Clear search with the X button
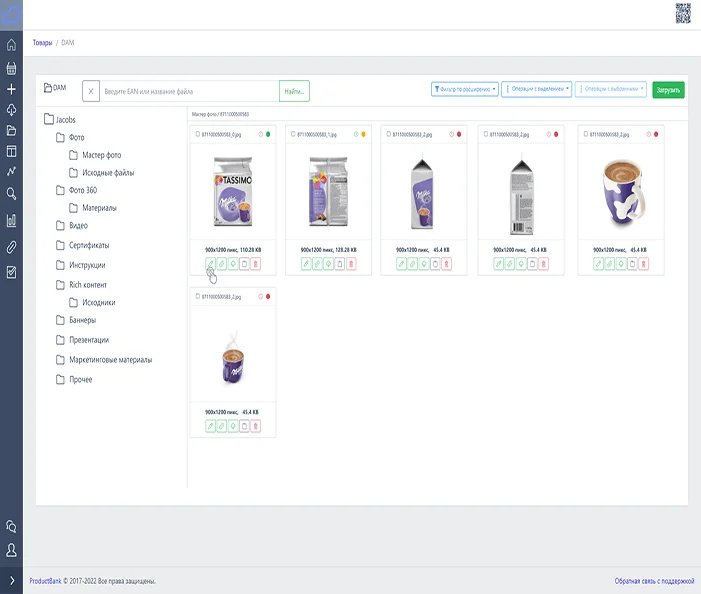701x594 pixels. (91, 91)
